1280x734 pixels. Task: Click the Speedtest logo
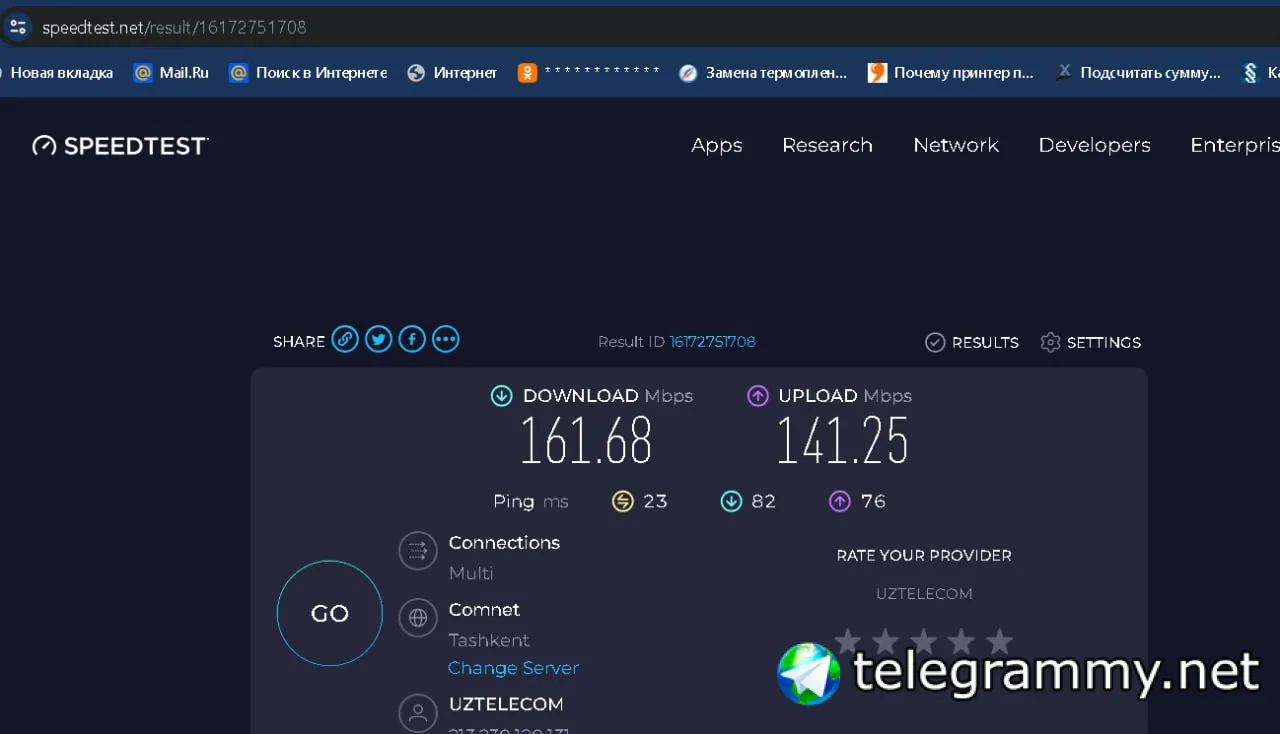click(120, 146)
